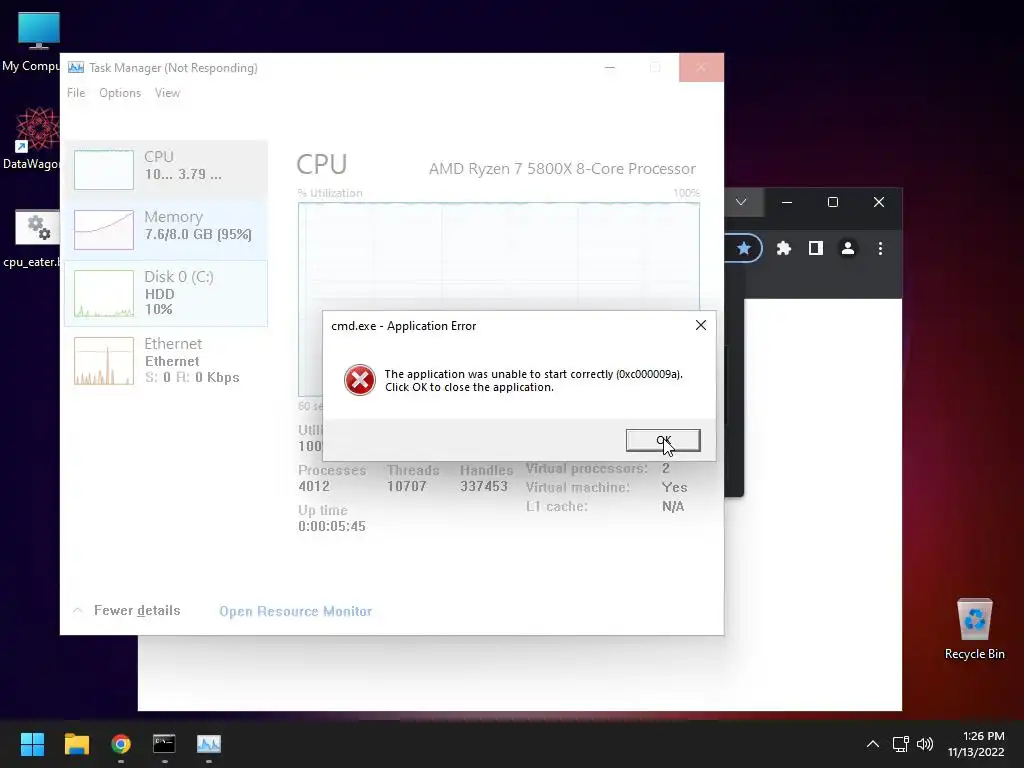Click the Memory mini graph thumbnail
This screenshot has height=768, width=1024.
(104, 230)
